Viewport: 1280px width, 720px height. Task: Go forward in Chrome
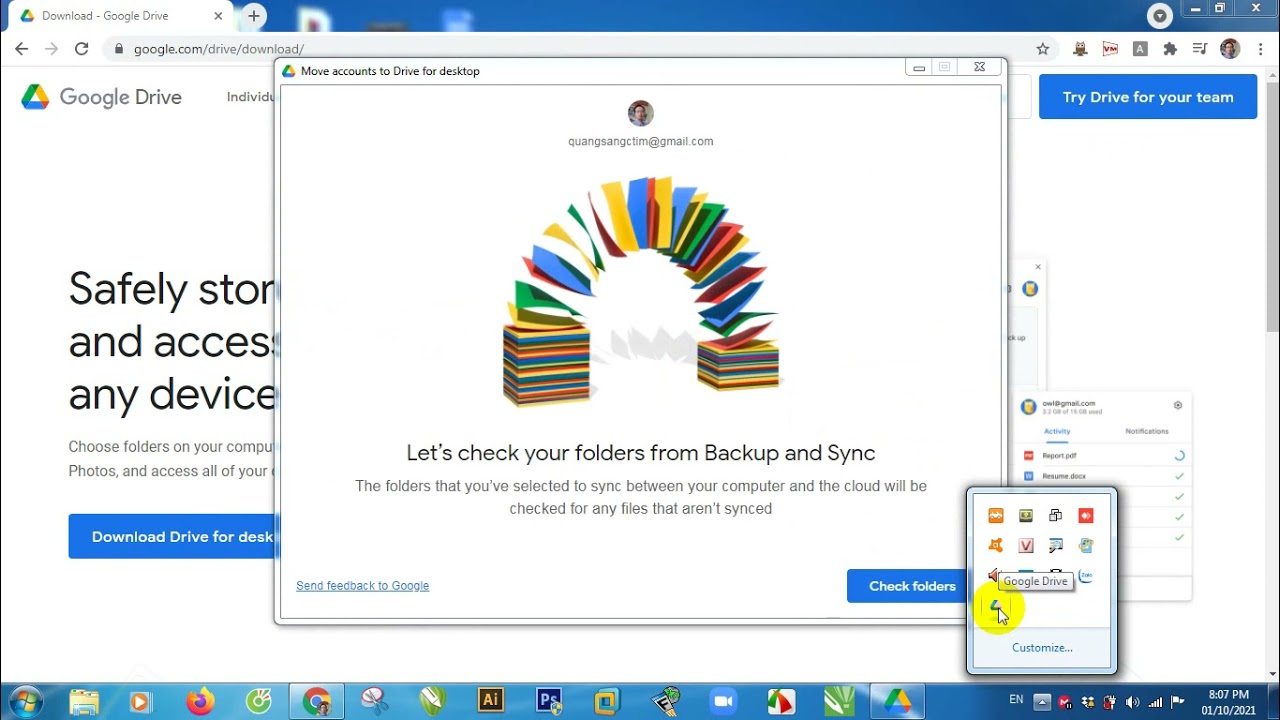pyautogui.click(x=52, y=49)
